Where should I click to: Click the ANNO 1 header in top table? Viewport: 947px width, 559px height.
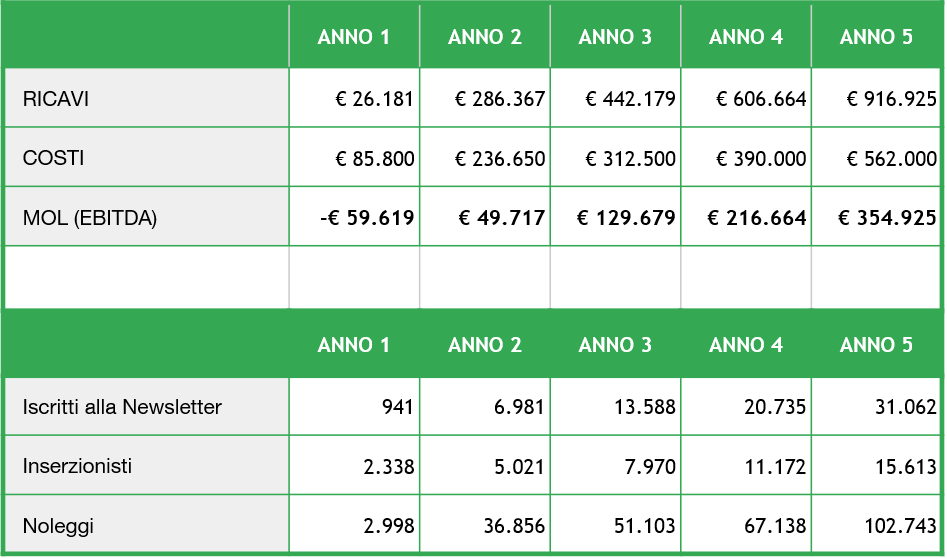[x=355, y=37]
